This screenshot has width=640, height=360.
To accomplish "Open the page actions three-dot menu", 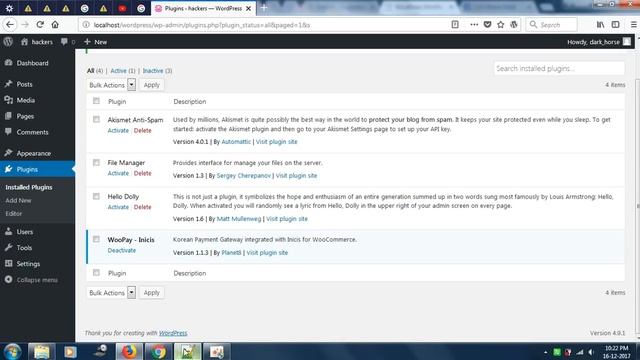I will click(474, 24).
